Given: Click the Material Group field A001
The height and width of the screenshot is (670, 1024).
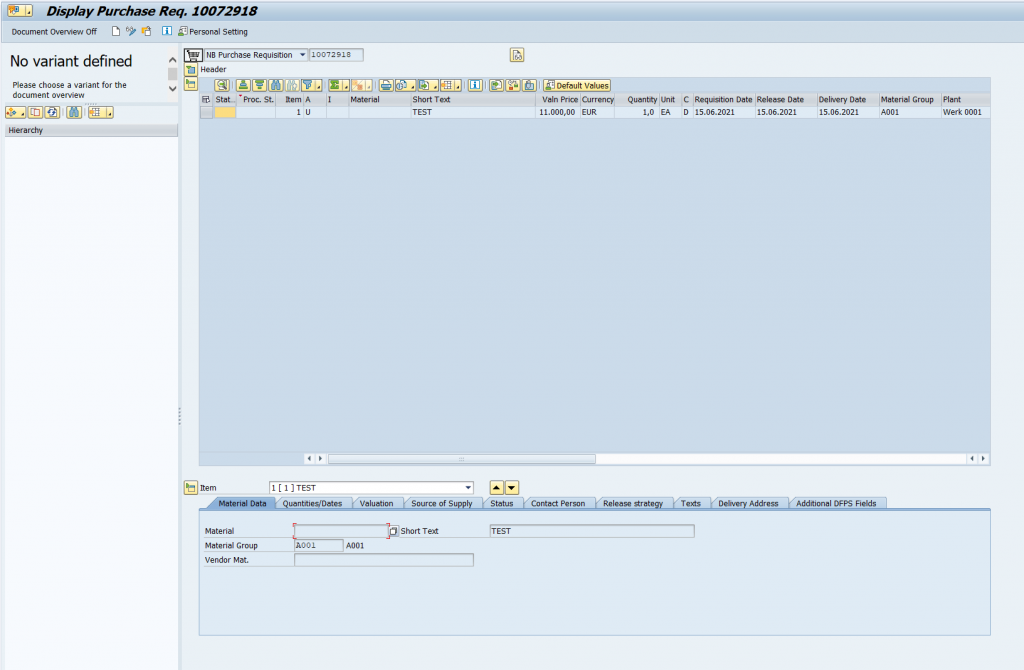Looking at the screenshot, I should 319,545.
